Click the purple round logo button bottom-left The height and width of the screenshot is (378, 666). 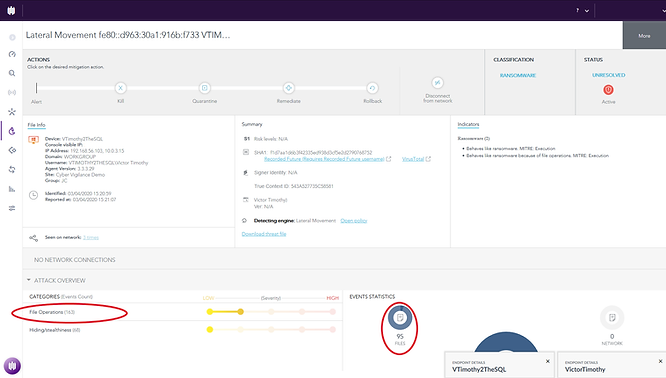(12, 366)
